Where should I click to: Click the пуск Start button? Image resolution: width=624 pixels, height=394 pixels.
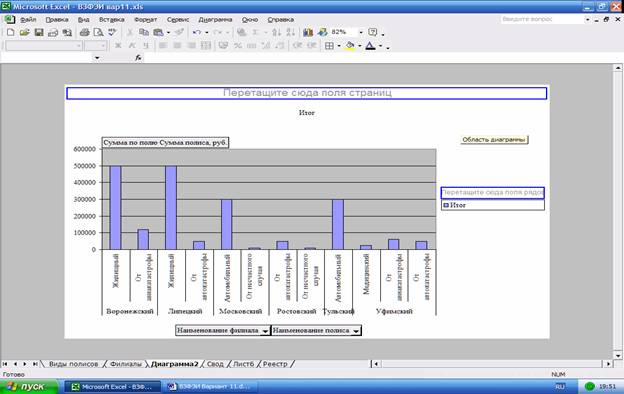pyautogui.click(x=29, y=386)
